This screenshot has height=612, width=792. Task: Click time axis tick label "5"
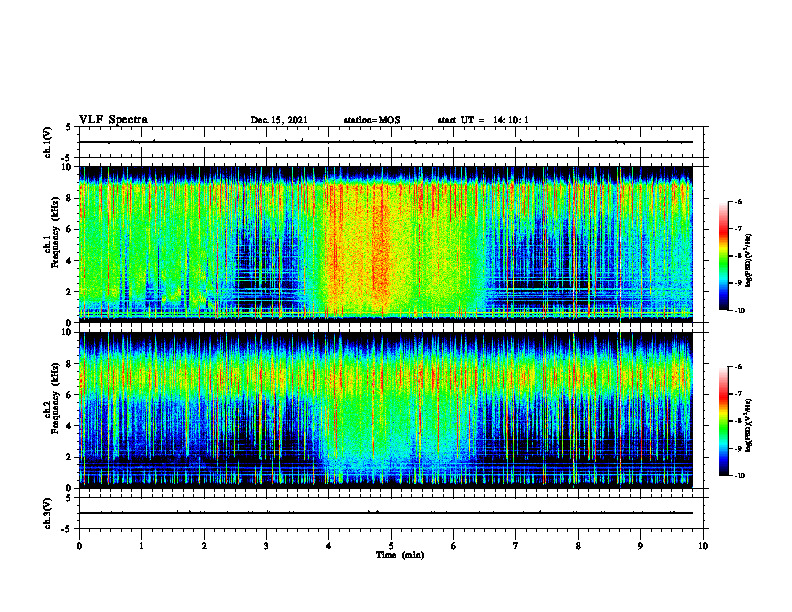[391, 546]
